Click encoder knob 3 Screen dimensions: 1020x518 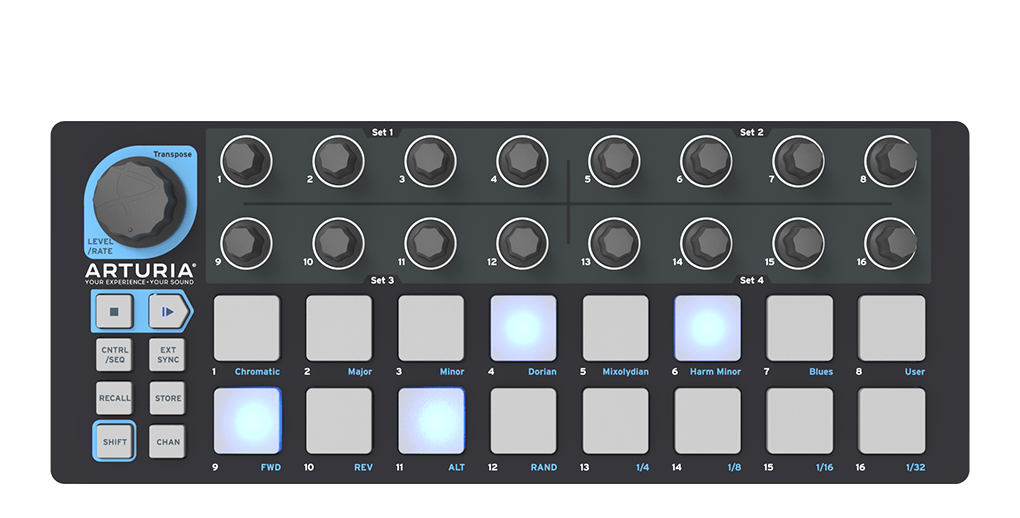430,161
